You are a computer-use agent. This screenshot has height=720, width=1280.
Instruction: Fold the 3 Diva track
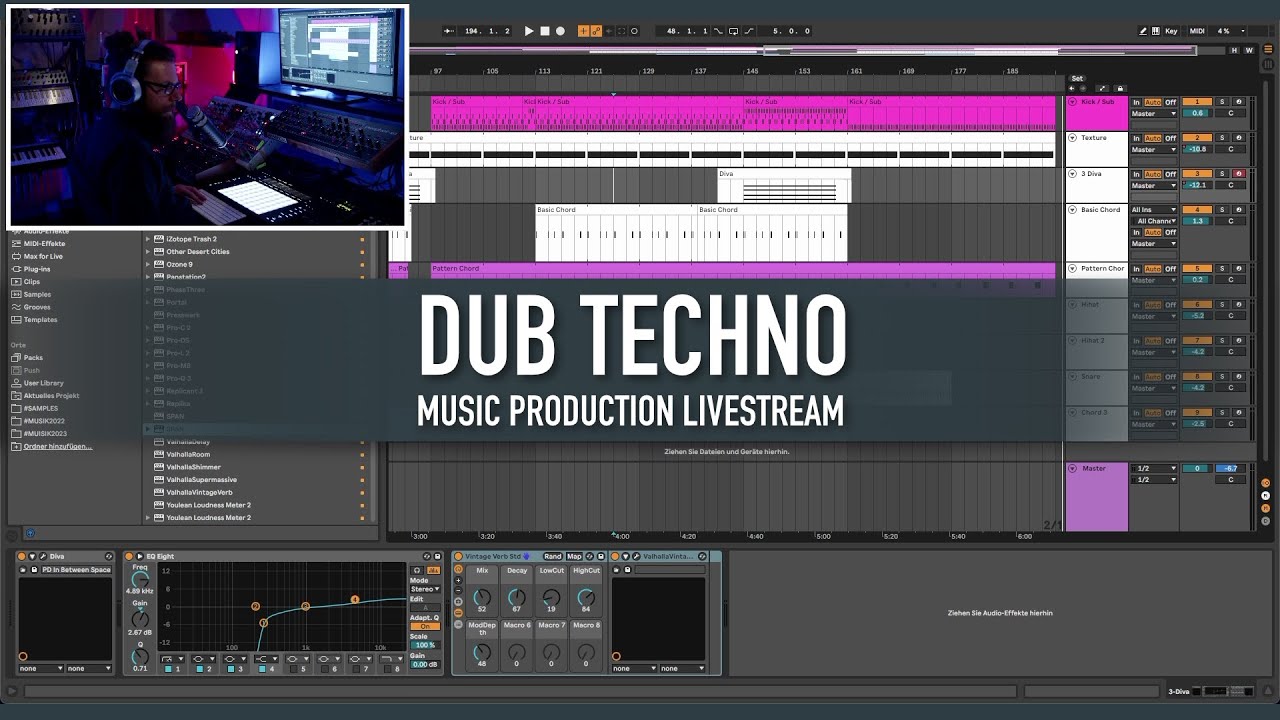coord(1073,174)
